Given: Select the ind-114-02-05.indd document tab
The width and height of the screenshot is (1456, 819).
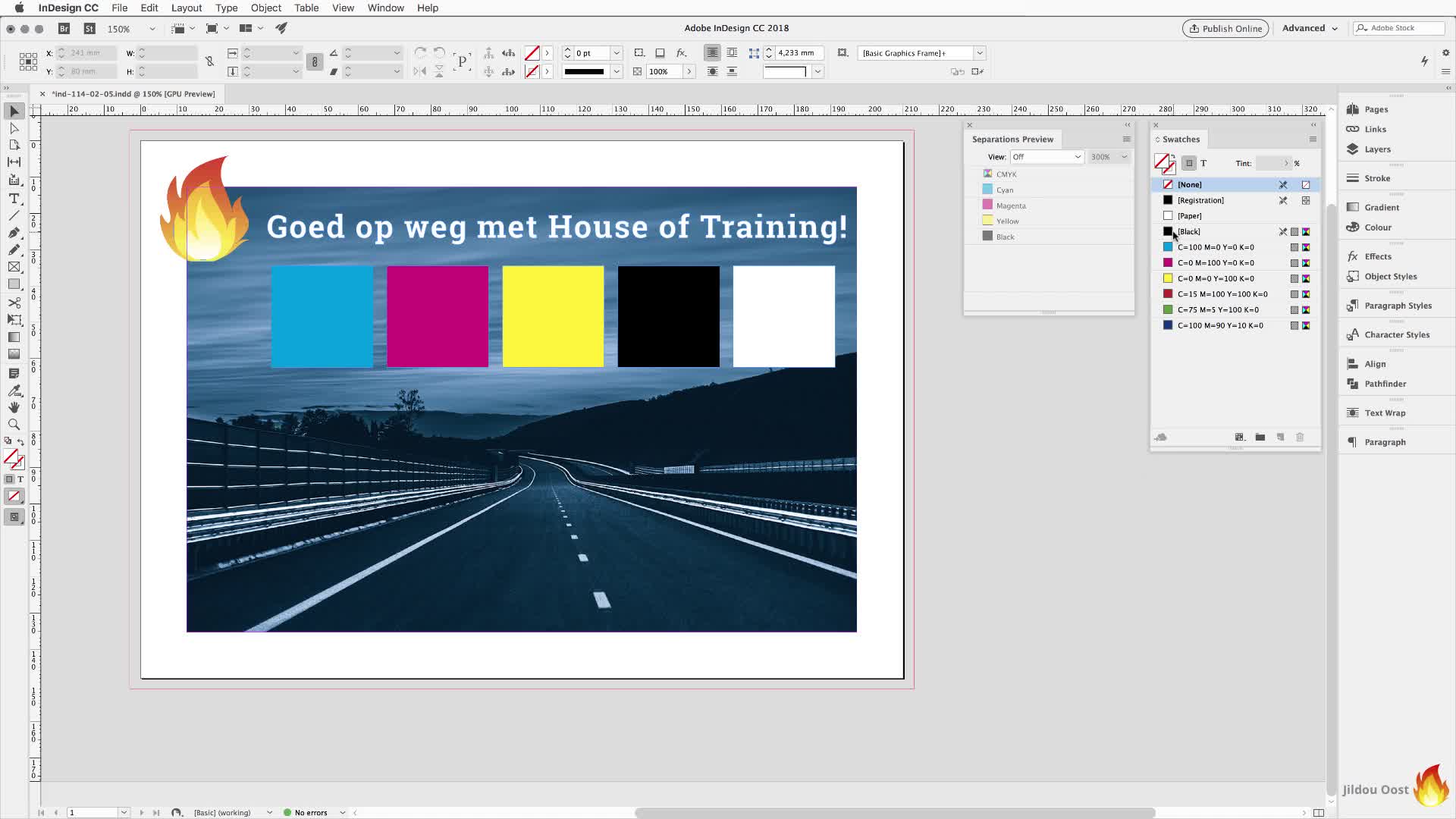Looking at the screenshot, I should (133, 94).
